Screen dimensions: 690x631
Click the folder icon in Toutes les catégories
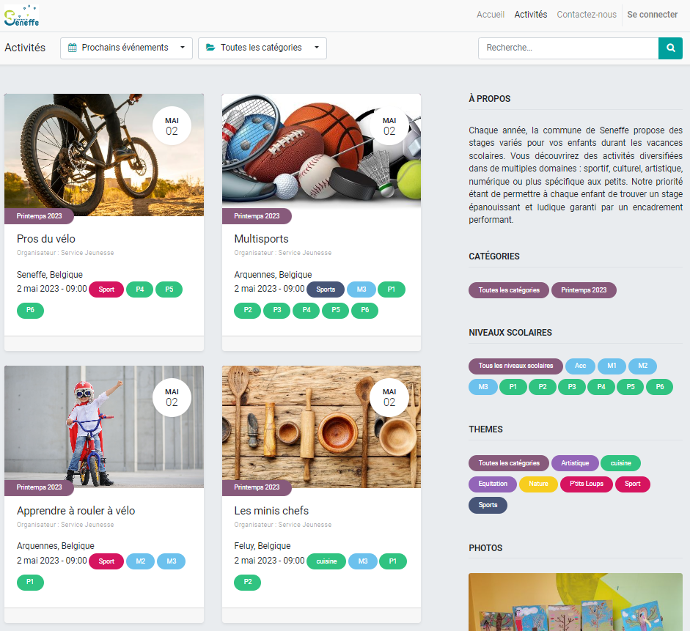point(210,47)
